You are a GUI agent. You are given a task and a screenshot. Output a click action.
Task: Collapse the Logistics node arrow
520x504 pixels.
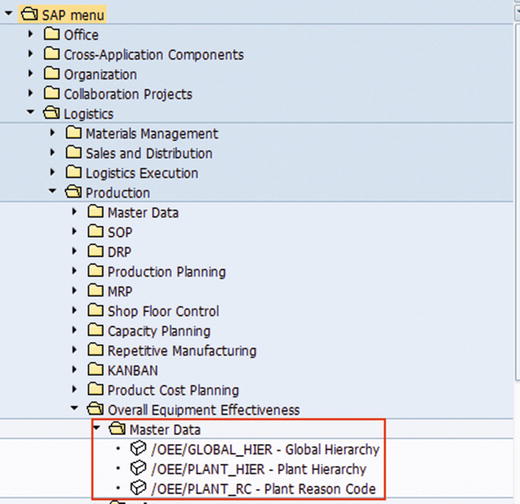(31, 112)
